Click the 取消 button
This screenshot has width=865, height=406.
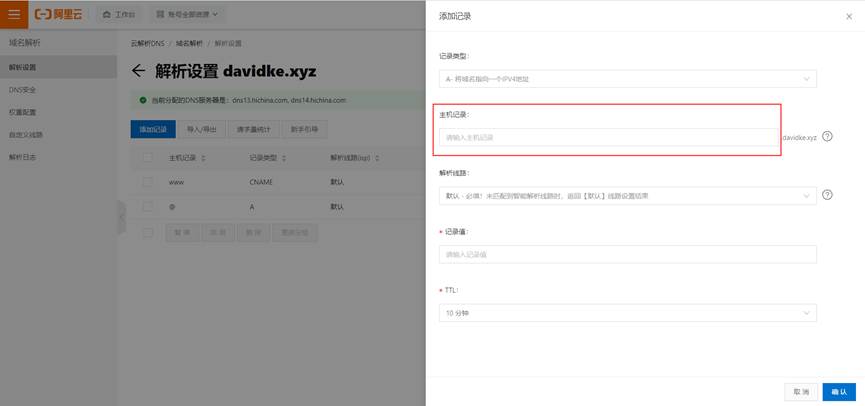pos(801,392)
